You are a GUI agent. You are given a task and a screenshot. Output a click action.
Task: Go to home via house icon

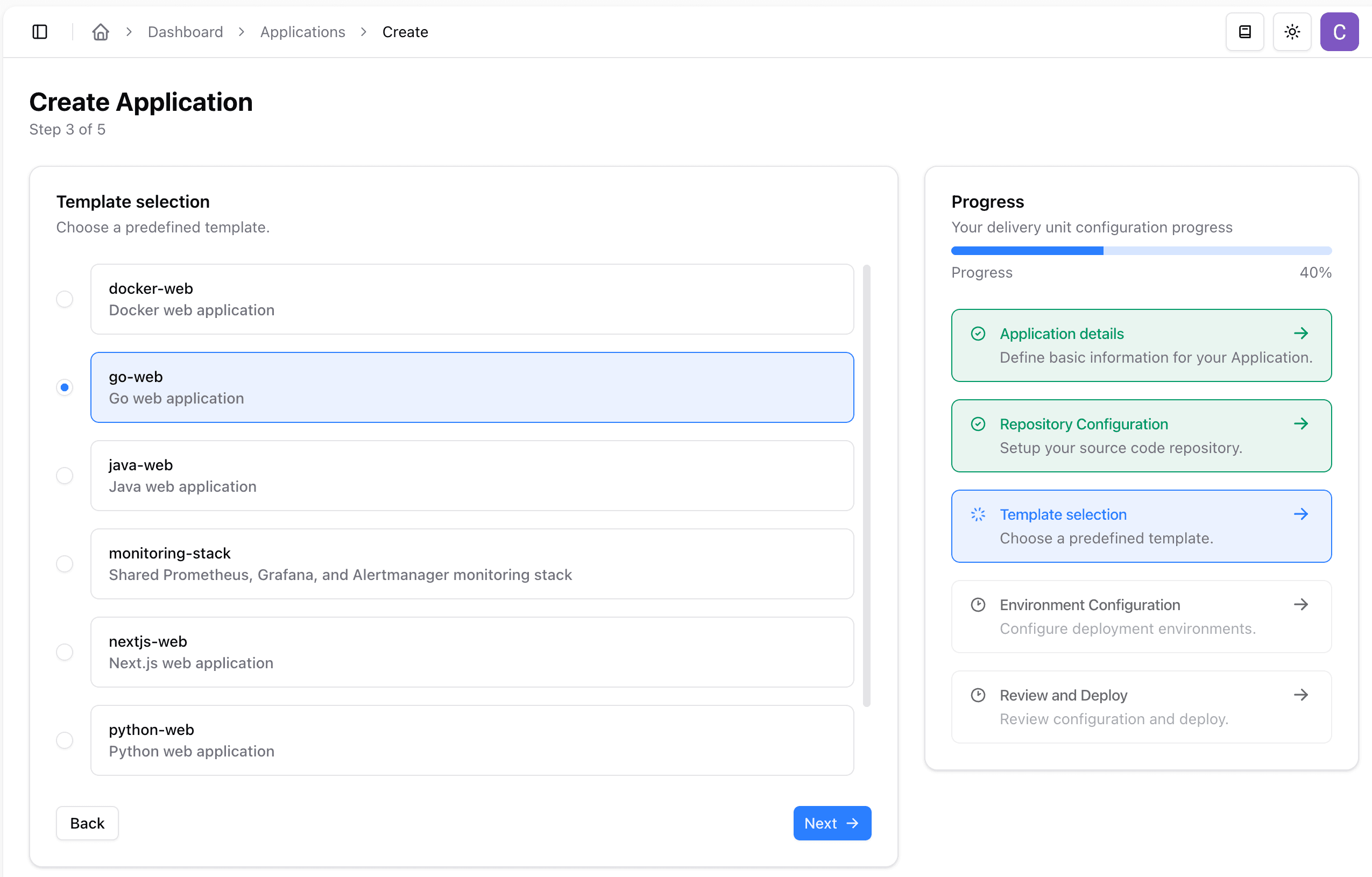[x=101, y=32]
